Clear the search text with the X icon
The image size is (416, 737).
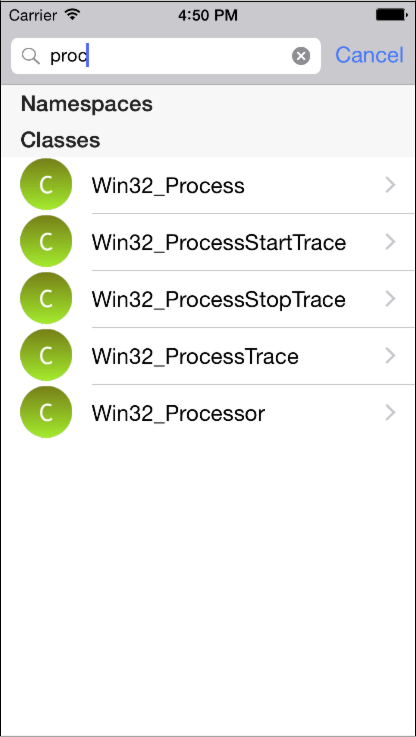coord(301,56)
